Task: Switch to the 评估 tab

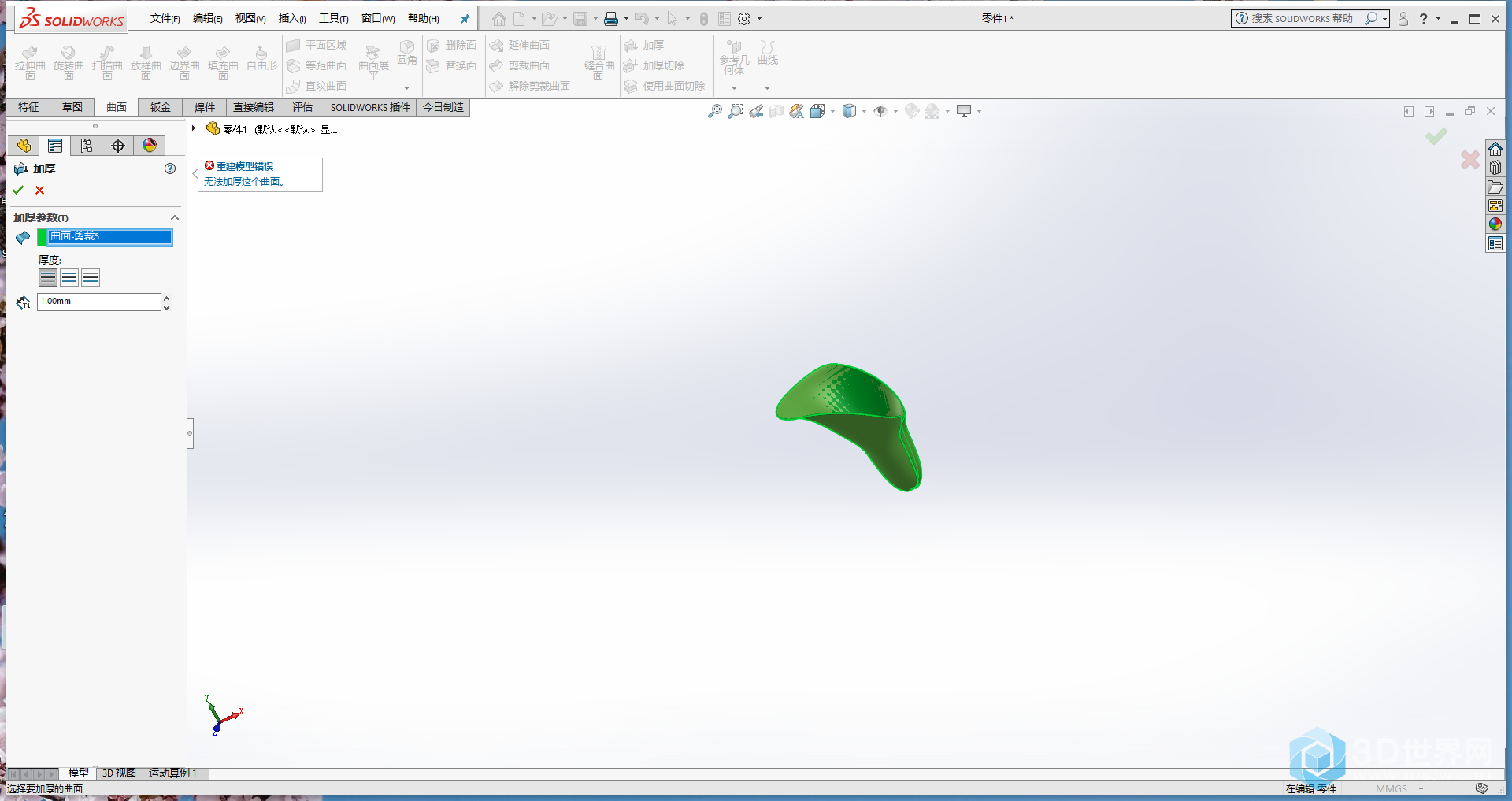Action: click(x=302, y=107)
